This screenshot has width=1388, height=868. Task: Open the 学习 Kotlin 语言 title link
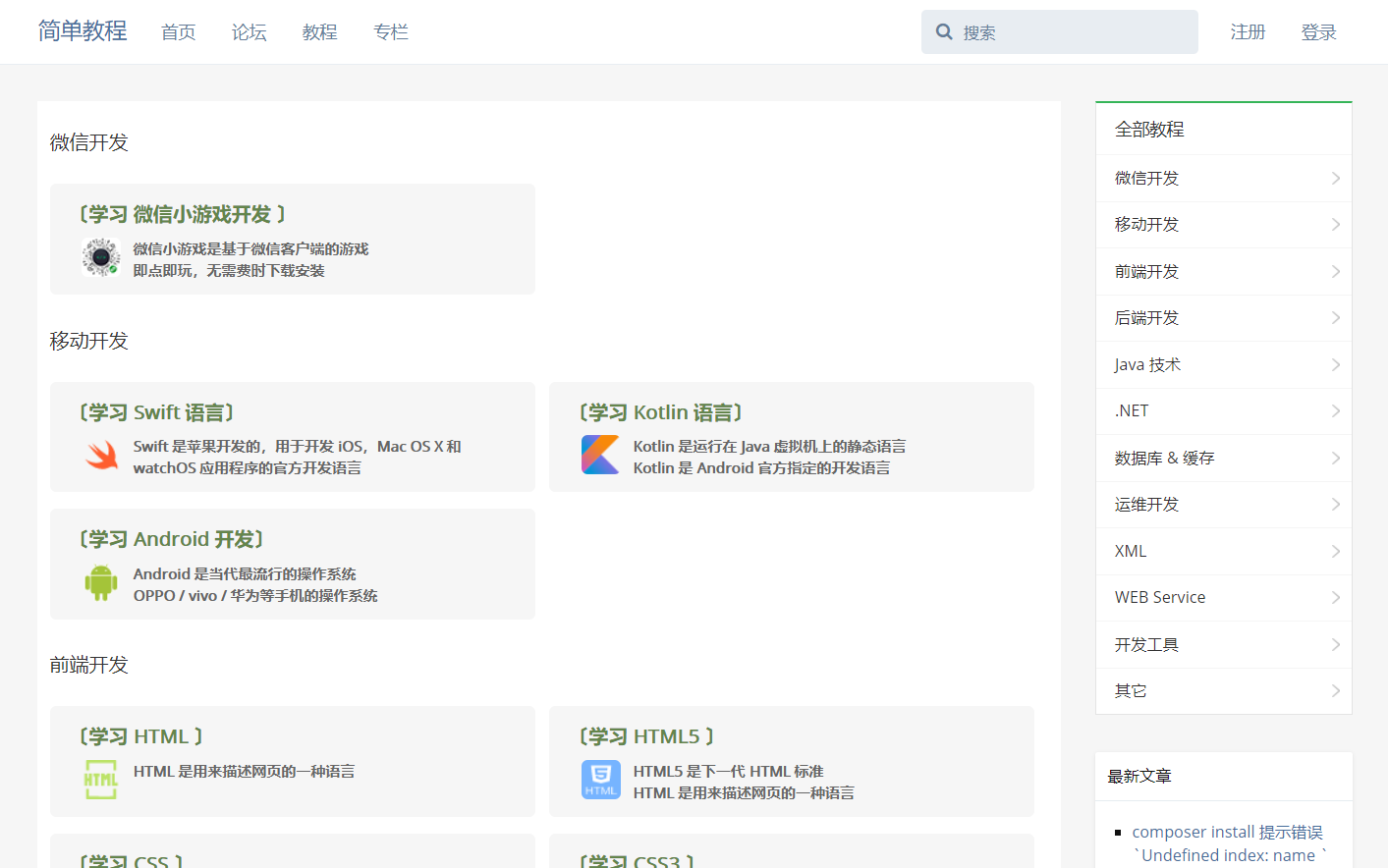661,412
